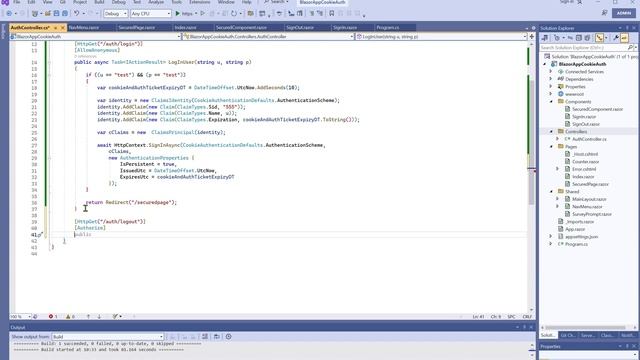
Task: Open the Show output from Build dropdown
Action: (x=108, y=337)
